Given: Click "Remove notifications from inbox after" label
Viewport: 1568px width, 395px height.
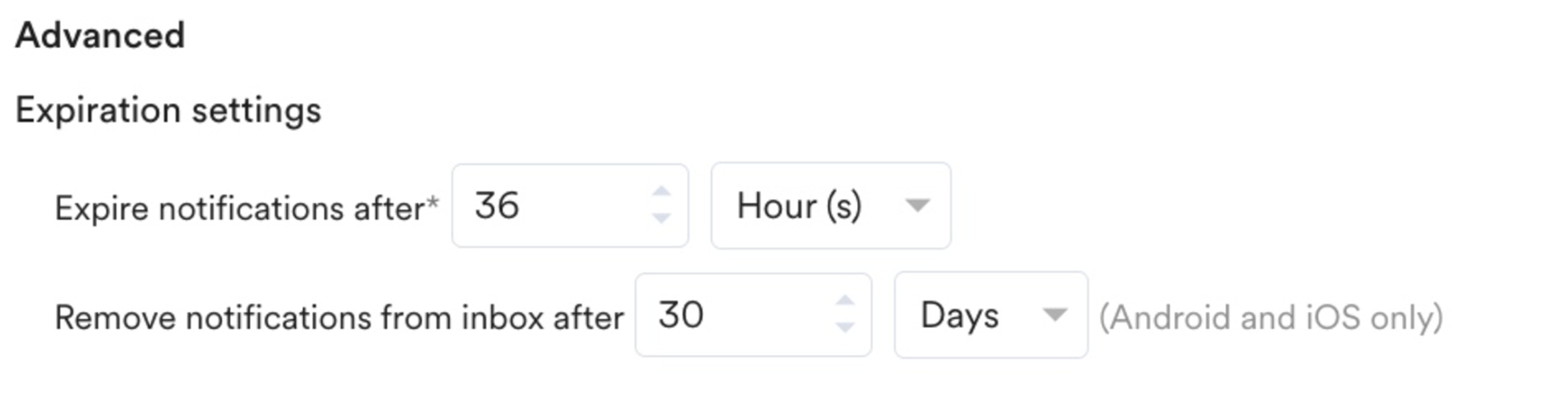Looking at the screenshot, I should point(339,317).
